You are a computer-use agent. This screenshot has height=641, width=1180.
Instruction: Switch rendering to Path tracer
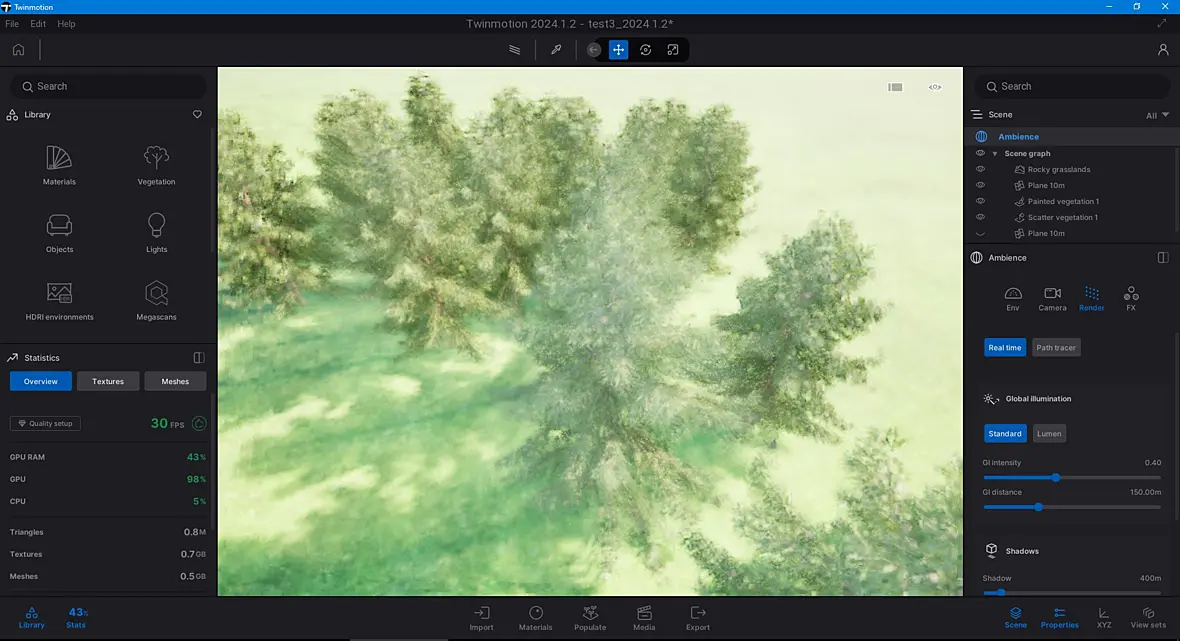click(1056, 348)
